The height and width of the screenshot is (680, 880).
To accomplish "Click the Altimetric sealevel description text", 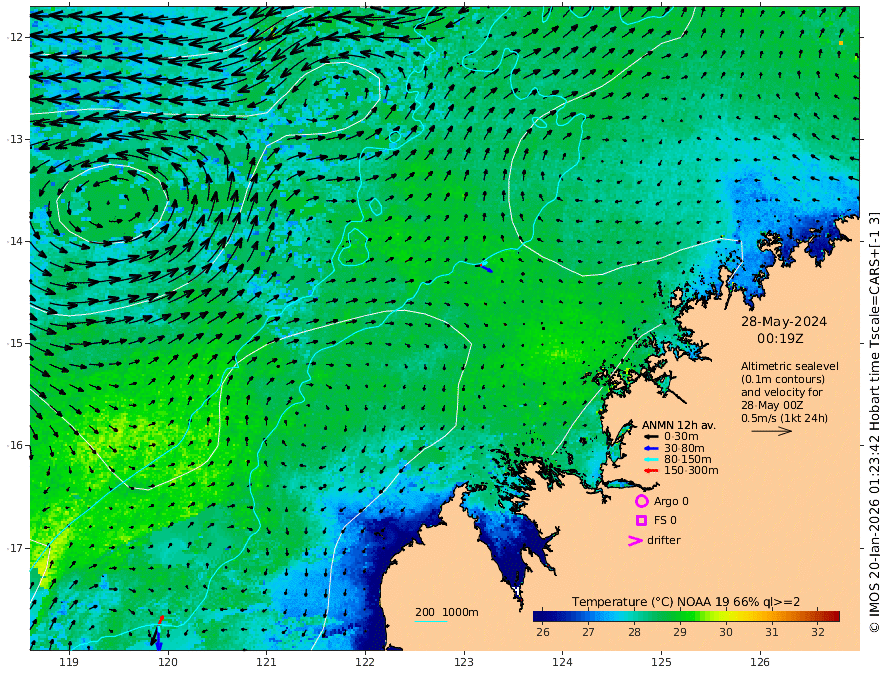I will pyautogui.click(x=790, y=392).
